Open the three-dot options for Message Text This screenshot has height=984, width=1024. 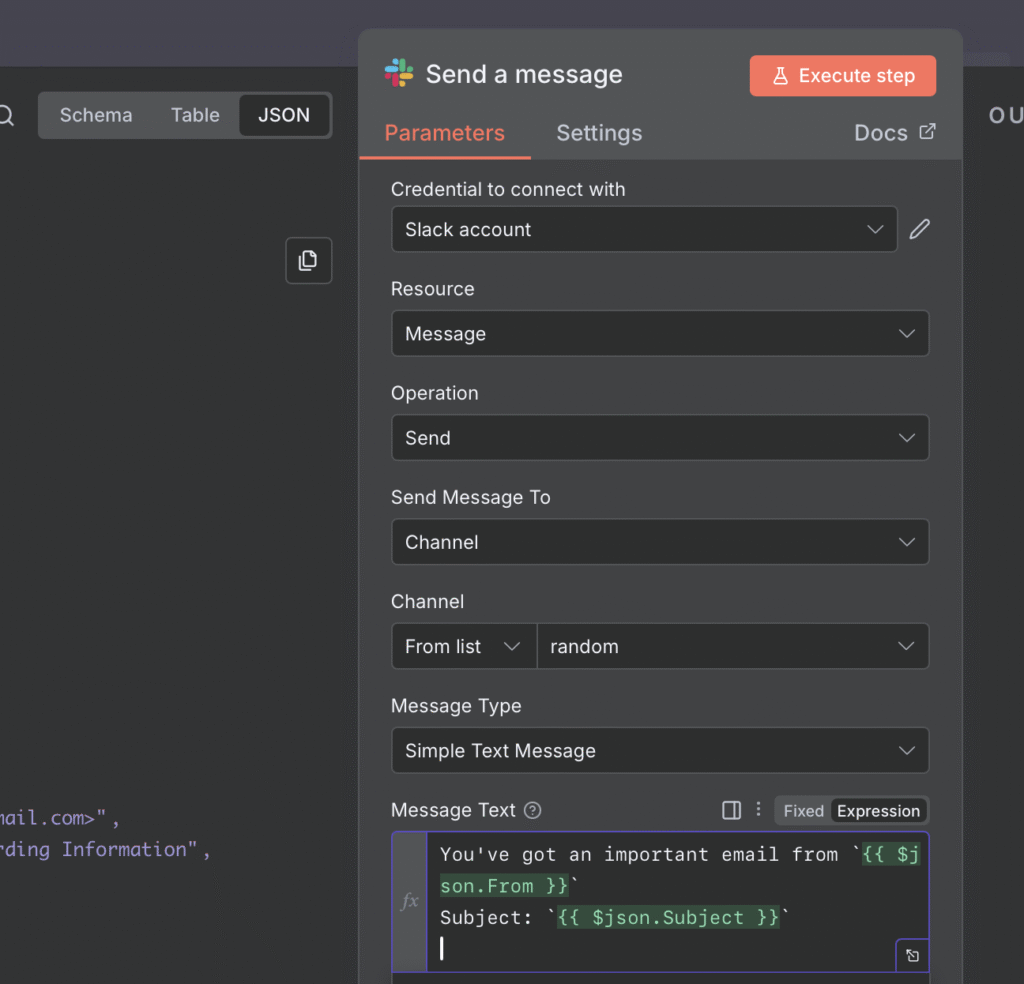pos(758,810)
